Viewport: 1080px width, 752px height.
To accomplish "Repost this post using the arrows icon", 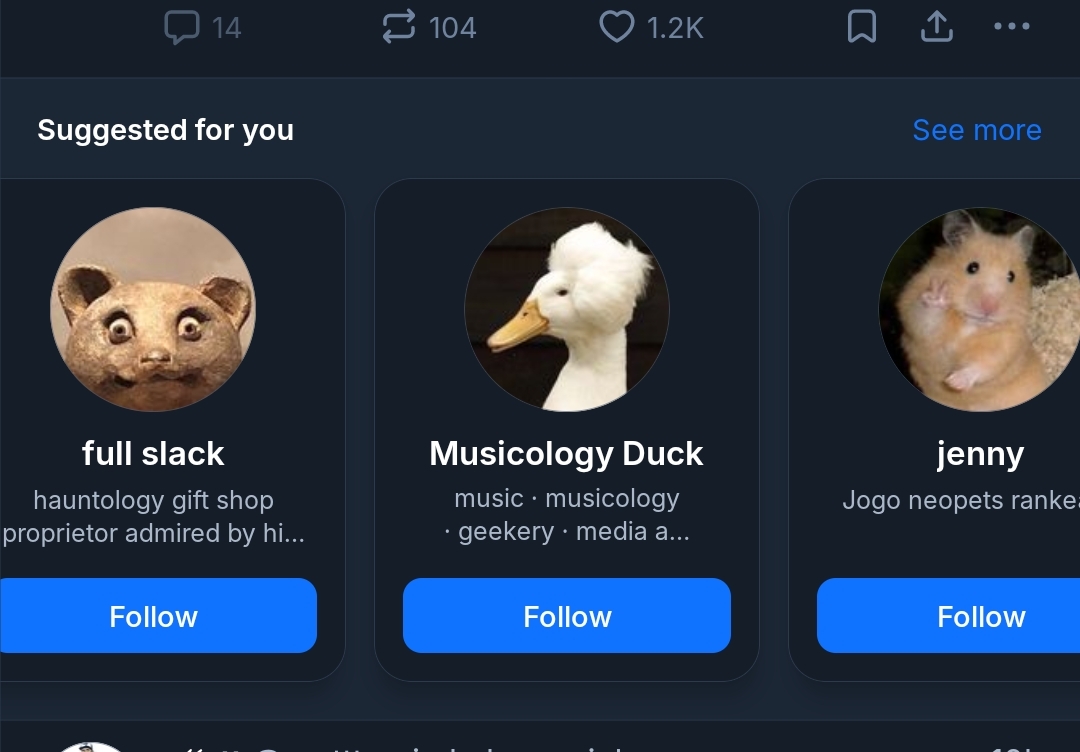I will [x=399, y=27].
